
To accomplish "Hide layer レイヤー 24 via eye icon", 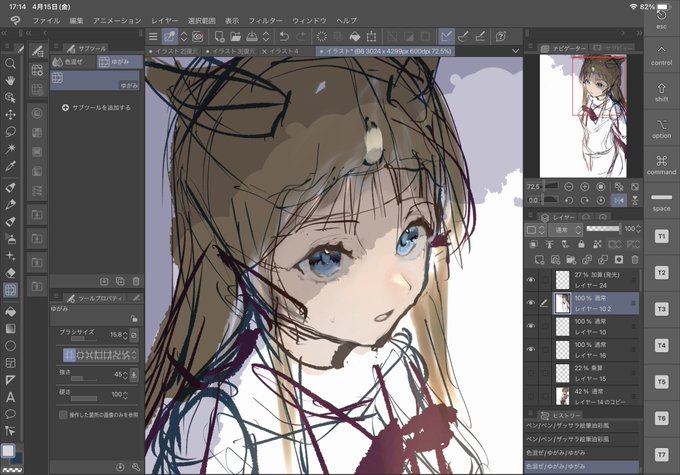I will [x=531, y=280].
